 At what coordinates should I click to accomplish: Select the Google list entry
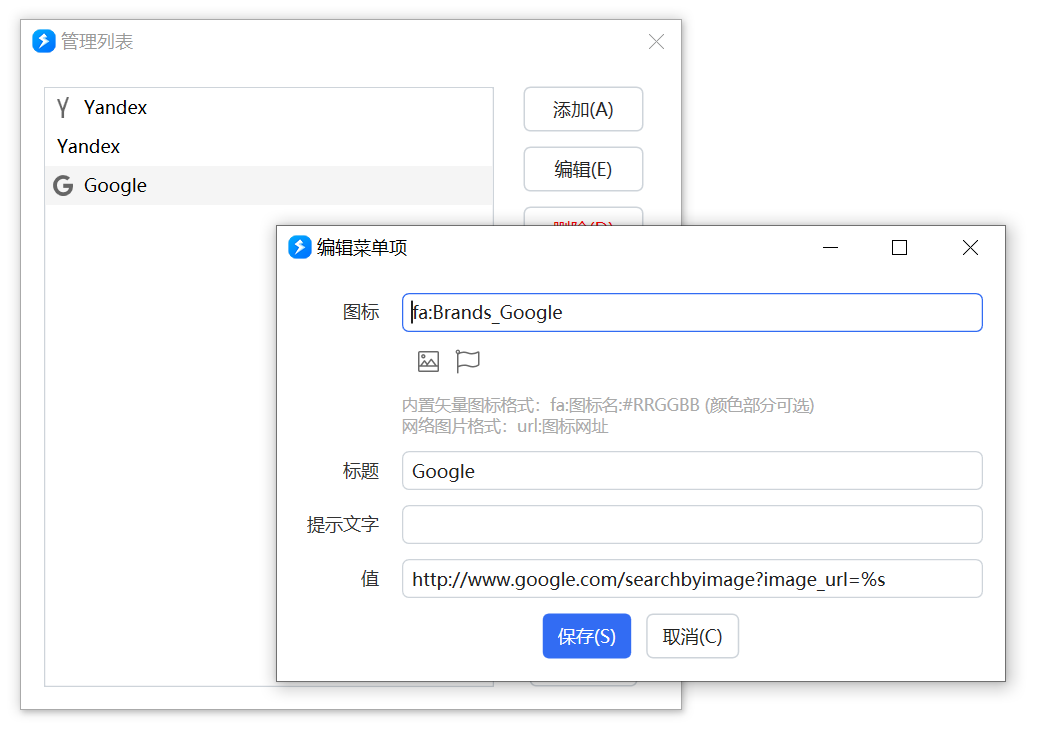(270, 185)
